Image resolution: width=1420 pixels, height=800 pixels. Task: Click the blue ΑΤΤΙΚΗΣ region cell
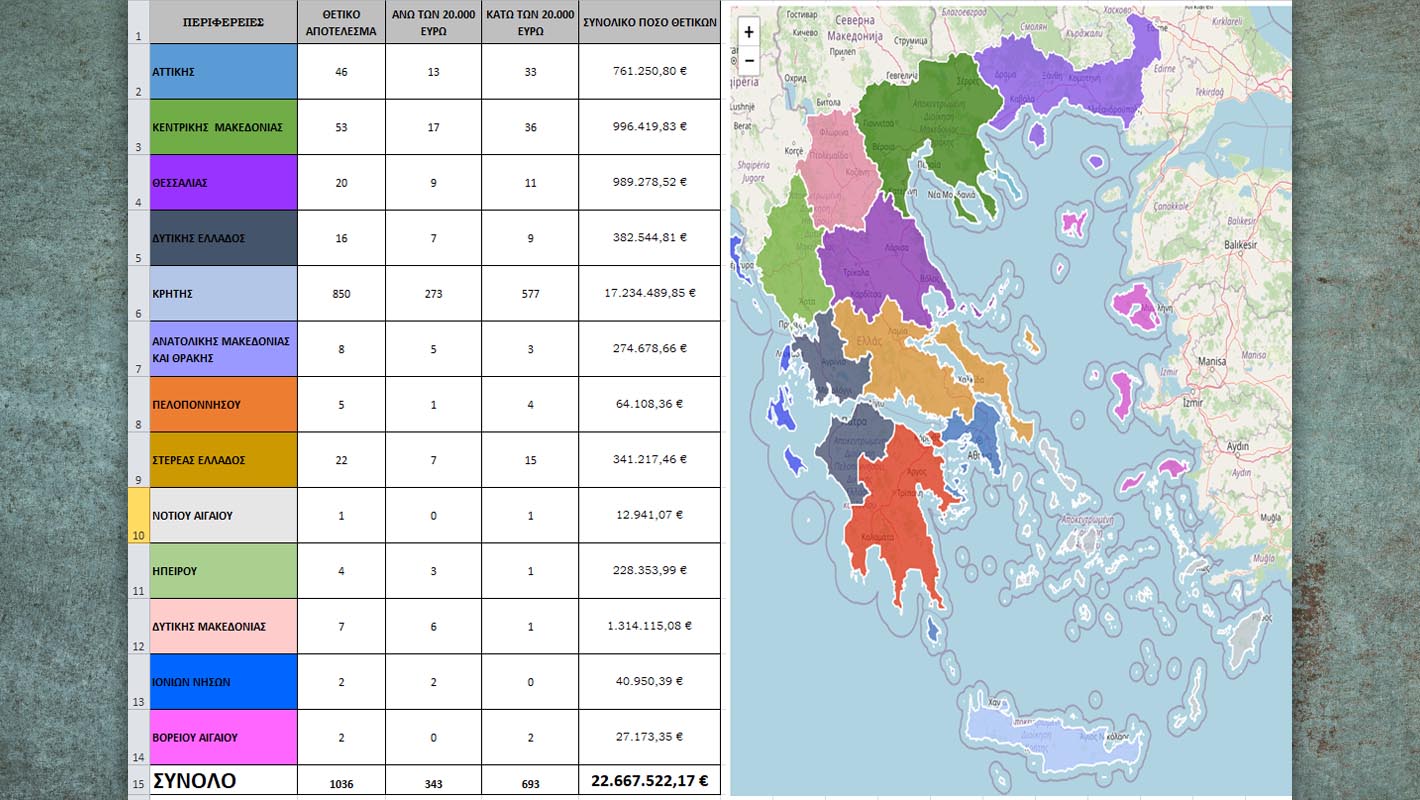(223, 72)
